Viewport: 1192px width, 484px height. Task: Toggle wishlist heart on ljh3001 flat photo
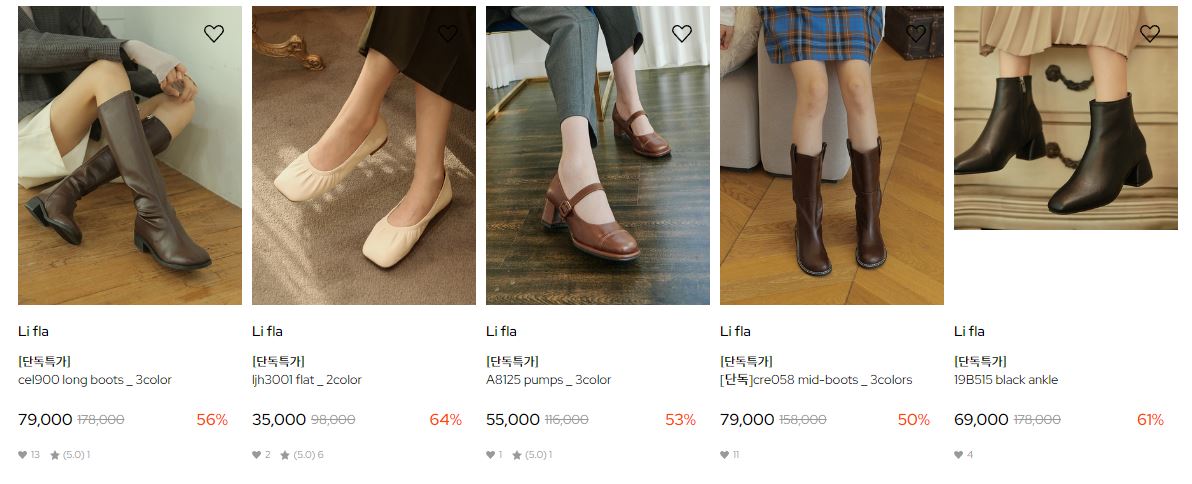coord(448,33)
